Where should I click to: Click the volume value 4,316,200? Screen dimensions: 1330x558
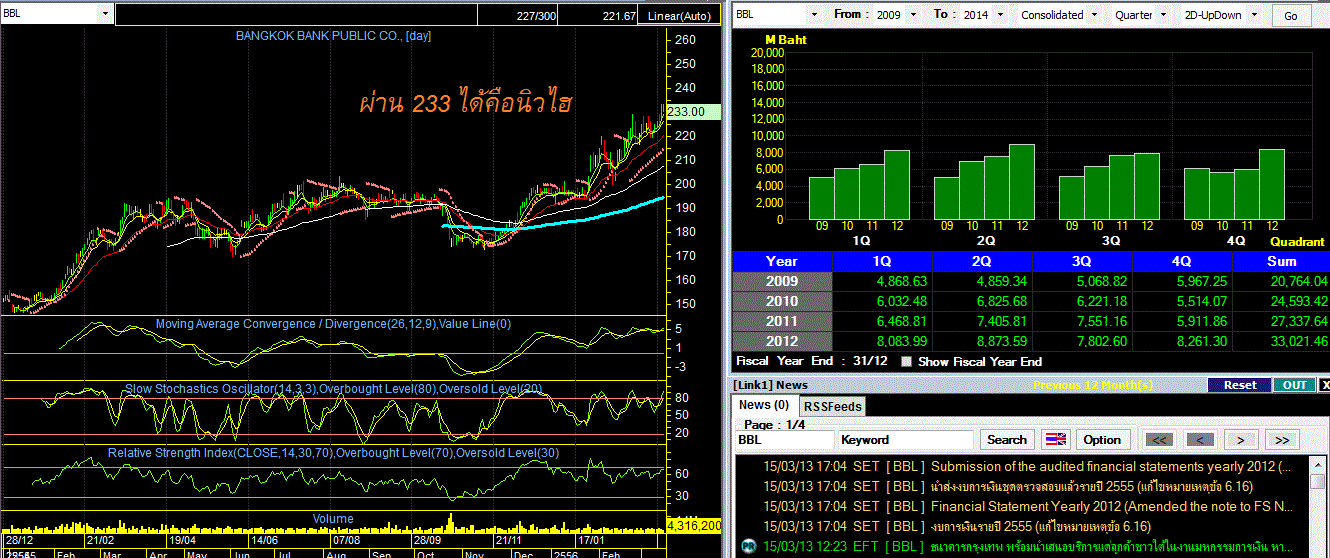click(x=694, y=524)
